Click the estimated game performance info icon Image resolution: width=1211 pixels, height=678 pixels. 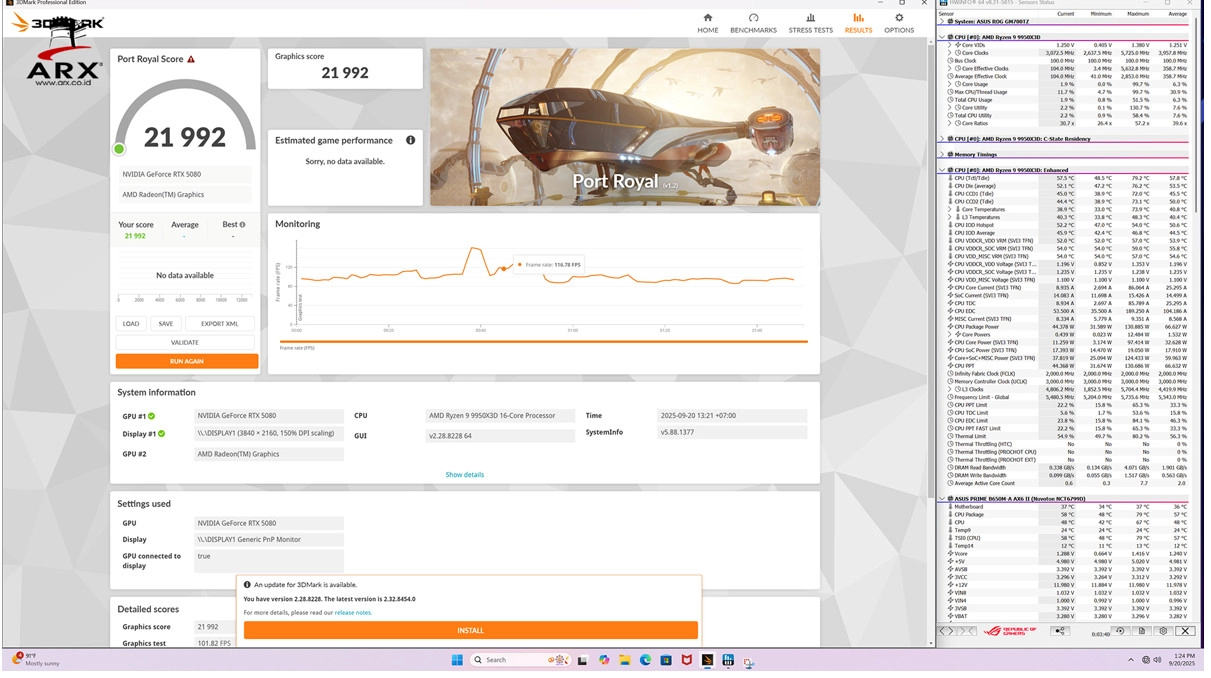point(410,140)
